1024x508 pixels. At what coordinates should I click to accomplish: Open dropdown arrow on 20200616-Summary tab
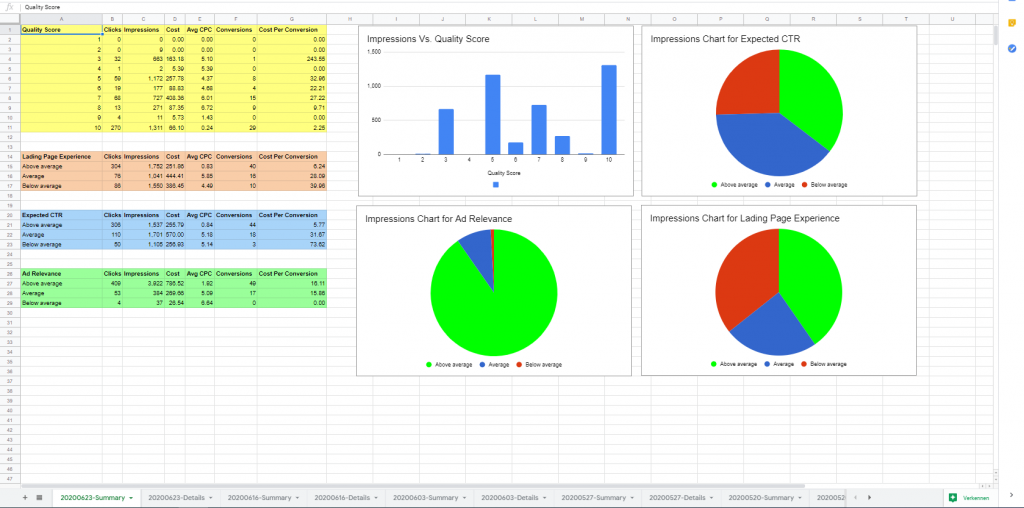[299, 497]
